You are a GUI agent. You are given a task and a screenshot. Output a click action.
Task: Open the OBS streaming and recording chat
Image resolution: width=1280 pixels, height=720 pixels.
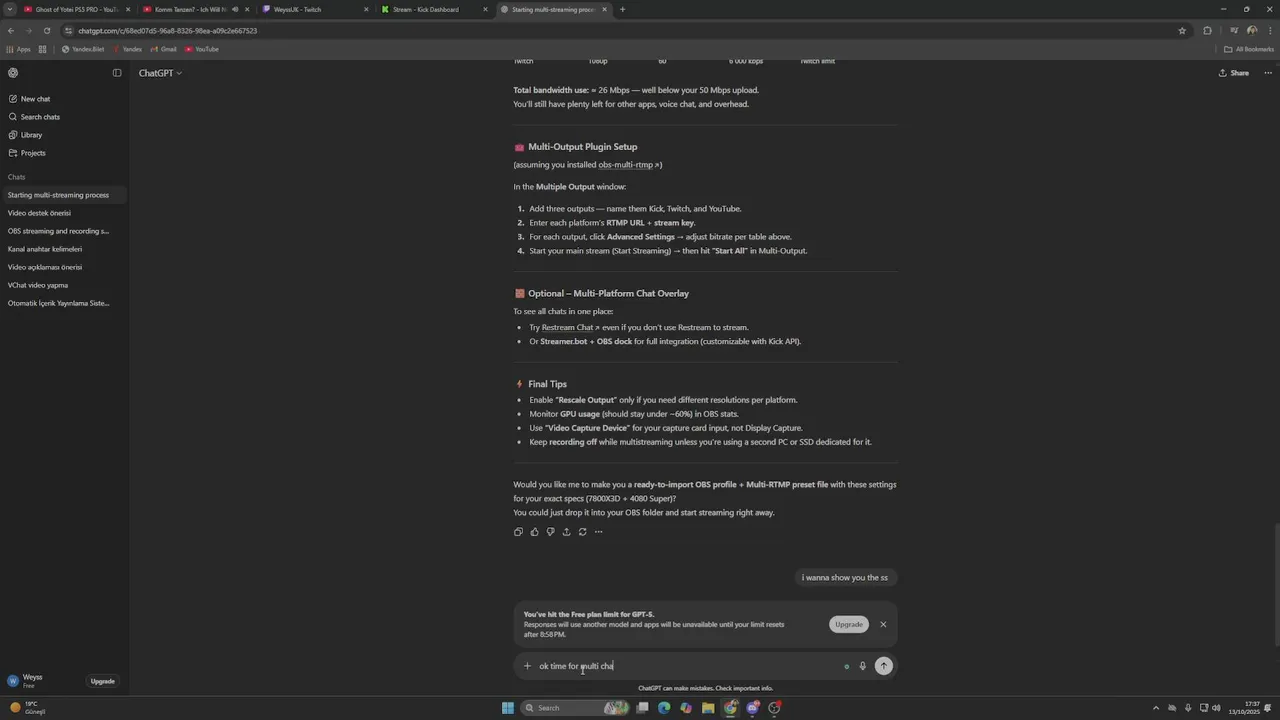pyautogui.click(x=64, y=231)
